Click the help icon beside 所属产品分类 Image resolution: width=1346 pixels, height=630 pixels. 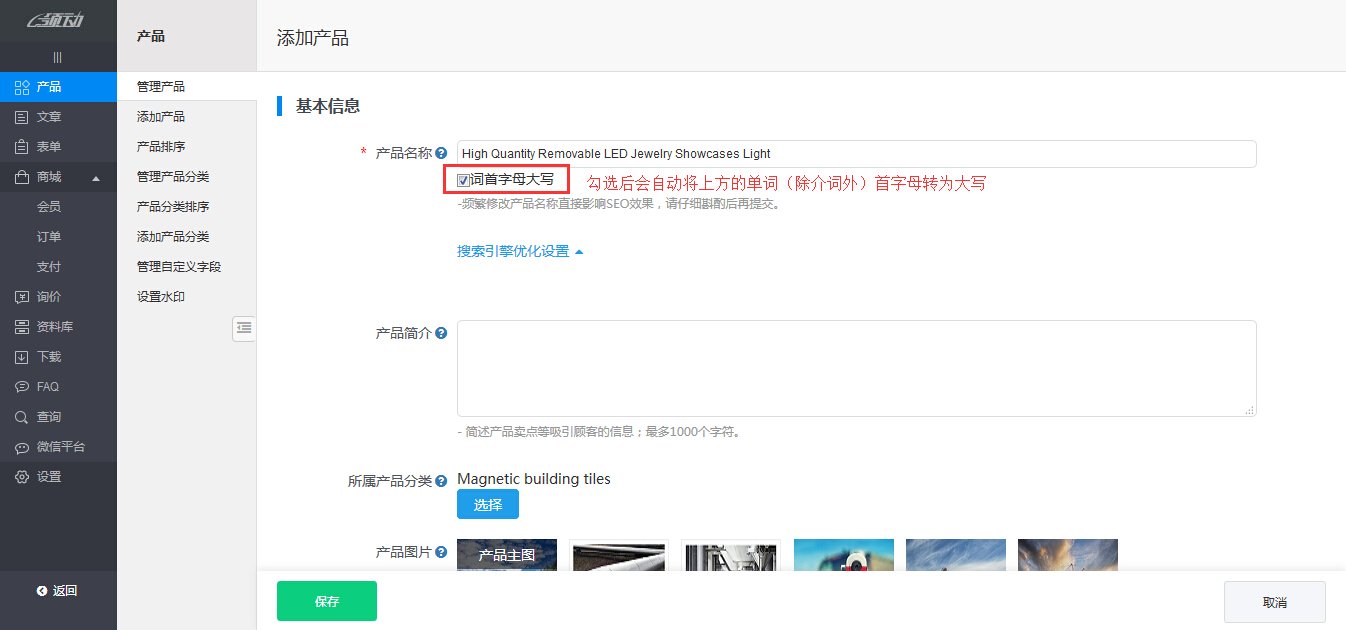pyautogui.click(x=441, y=481)
